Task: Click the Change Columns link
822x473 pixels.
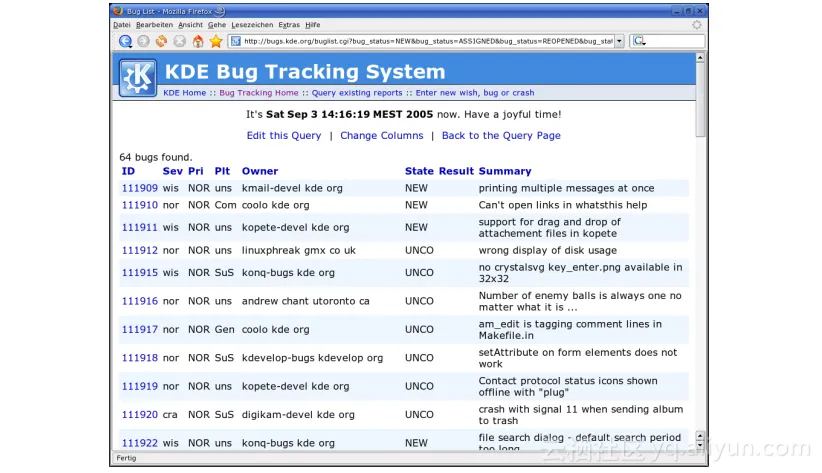Action: (x=382, y=135)
